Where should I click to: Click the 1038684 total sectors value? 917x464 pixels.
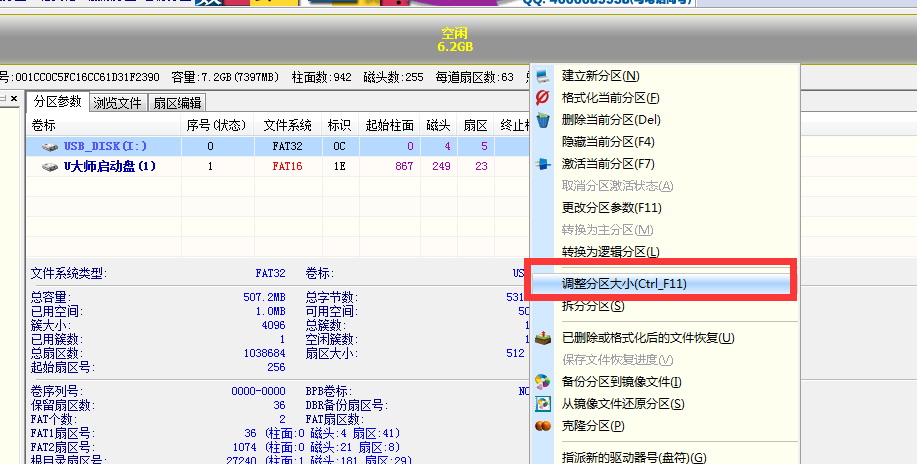tap(264, 353)
